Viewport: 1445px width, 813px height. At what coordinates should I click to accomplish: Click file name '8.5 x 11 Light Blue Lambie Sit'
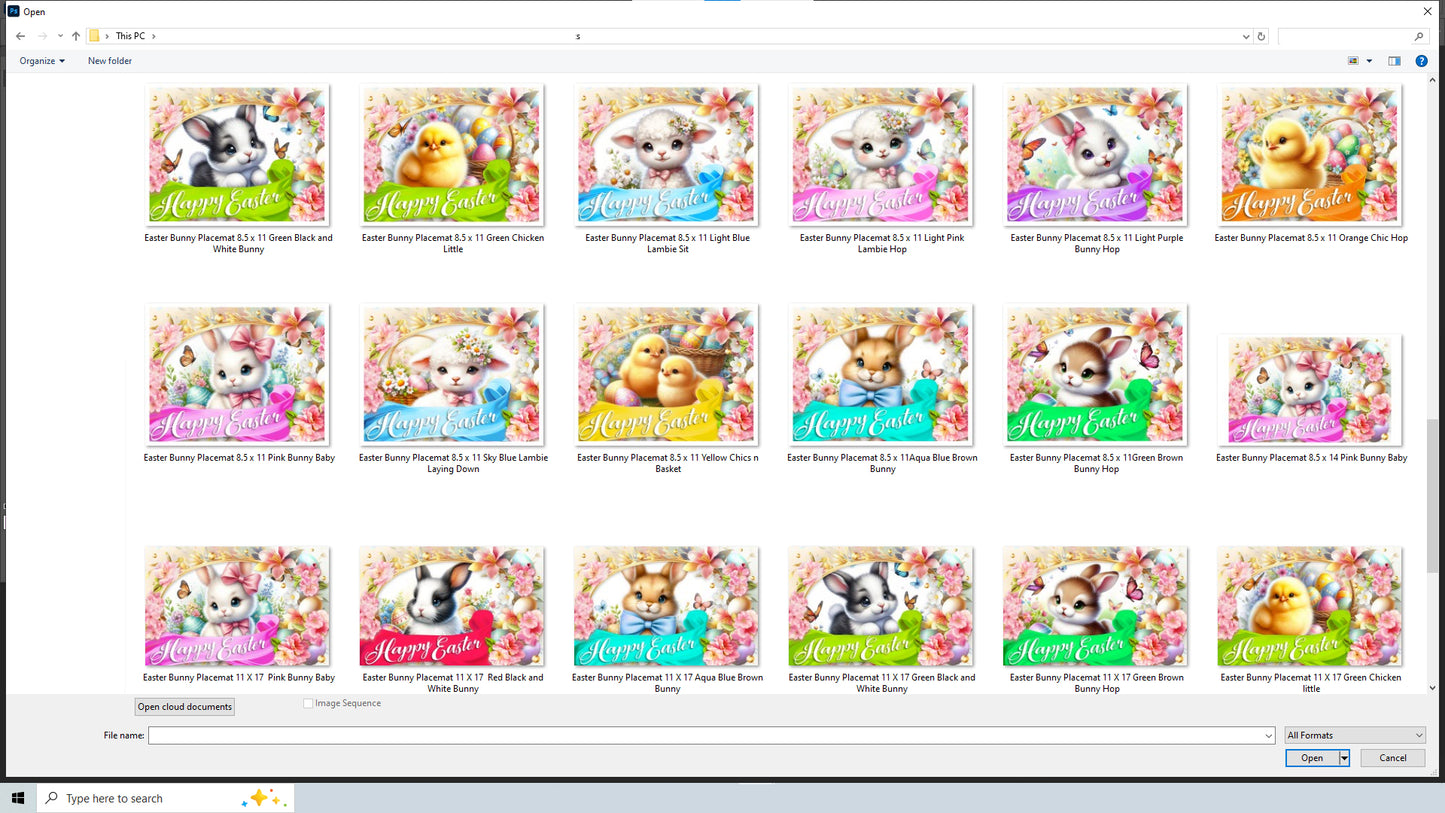pyautogui.click(x=668, y=243)
